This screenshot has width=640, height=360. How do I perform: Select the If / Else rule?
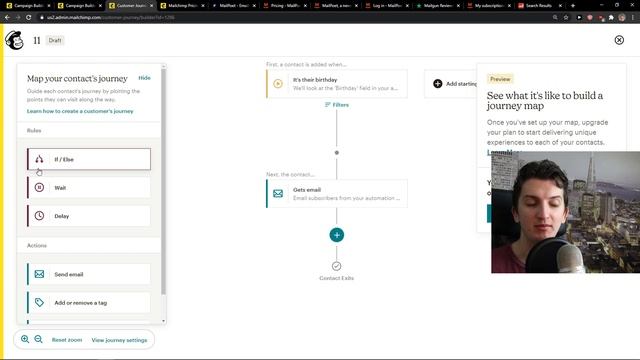point(89,159)
